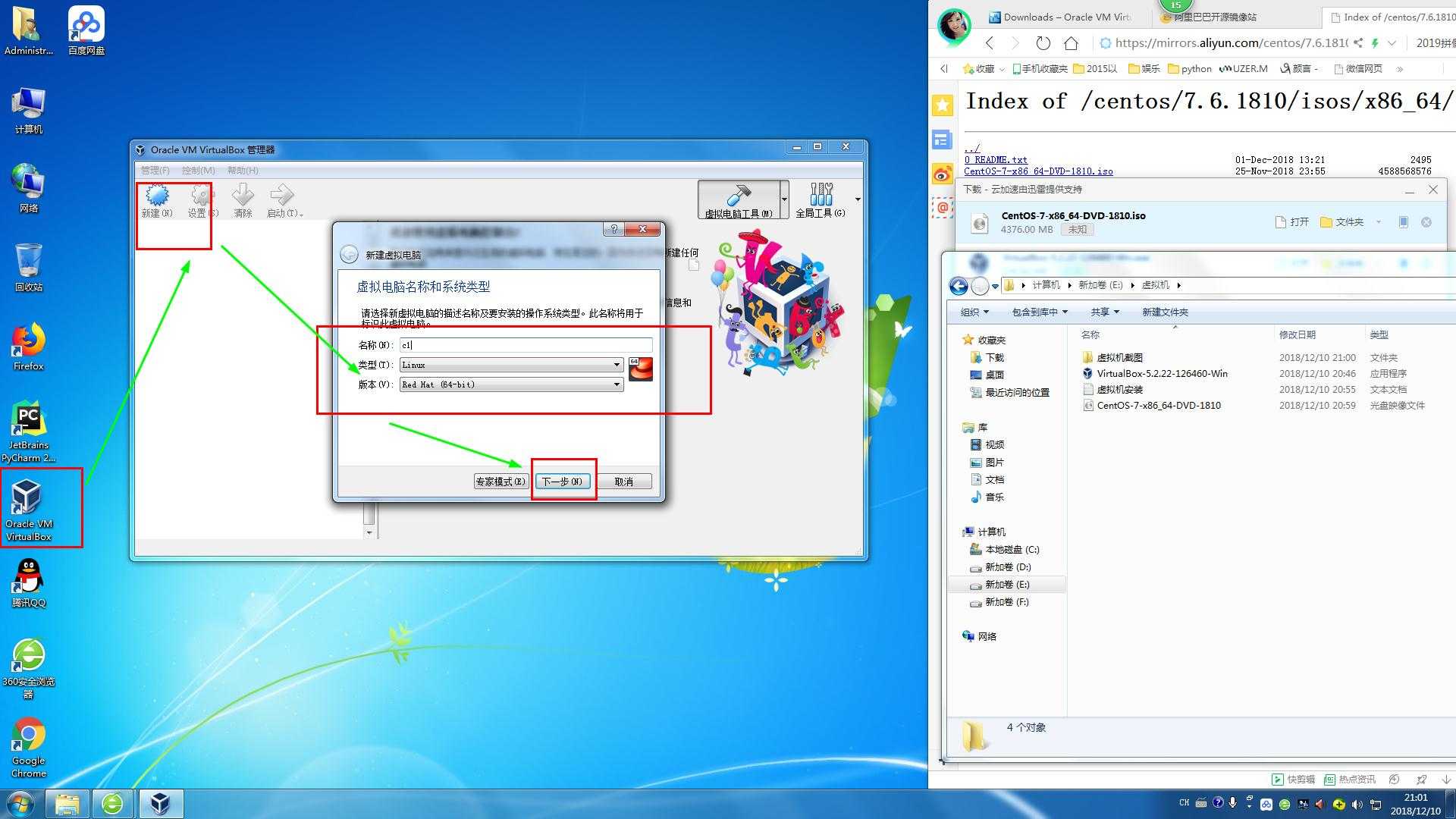Open the 收藏 favorites dropdown in bookmarks bar
1456x819 pixels.
984,68
